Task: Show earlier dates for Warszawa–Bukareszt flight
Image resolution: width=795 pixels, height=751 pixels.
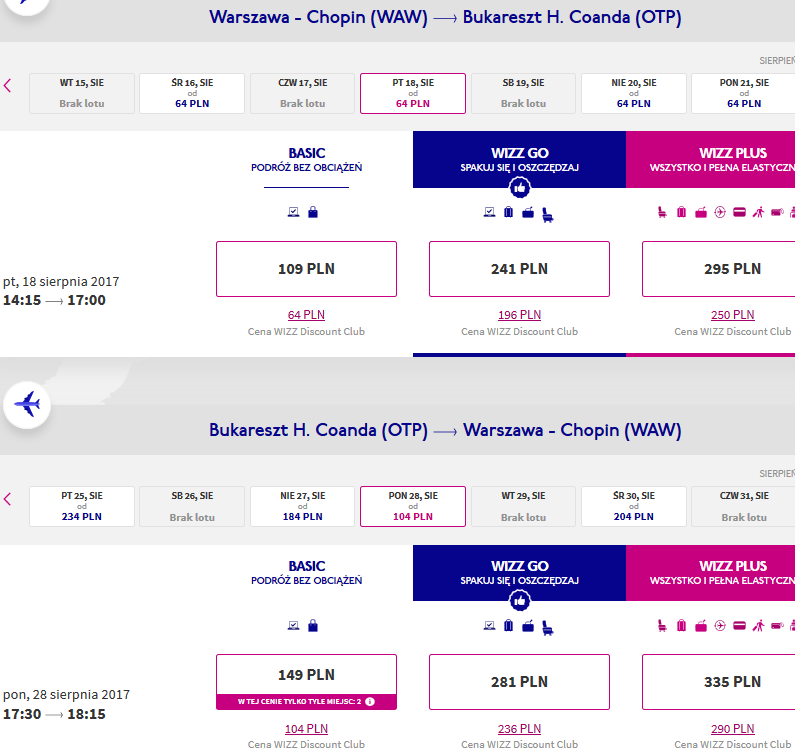Action: 7,86
